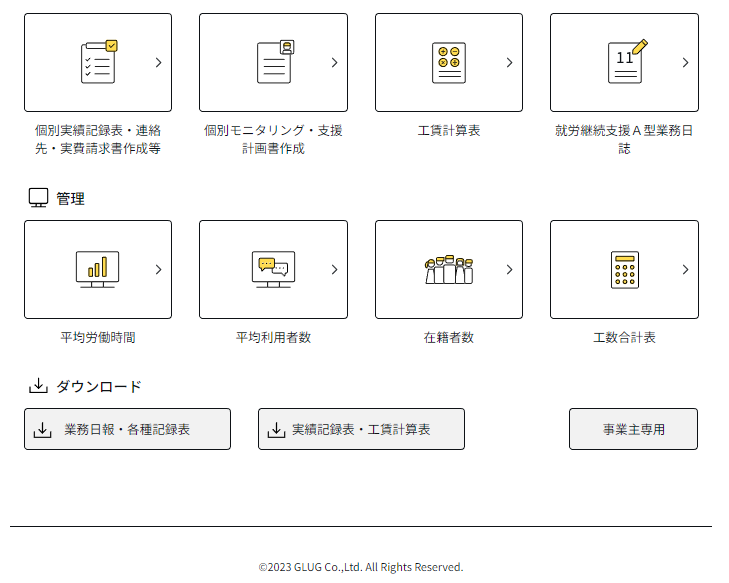Open 工賃計算表 card via its chevron arrow

509,62
